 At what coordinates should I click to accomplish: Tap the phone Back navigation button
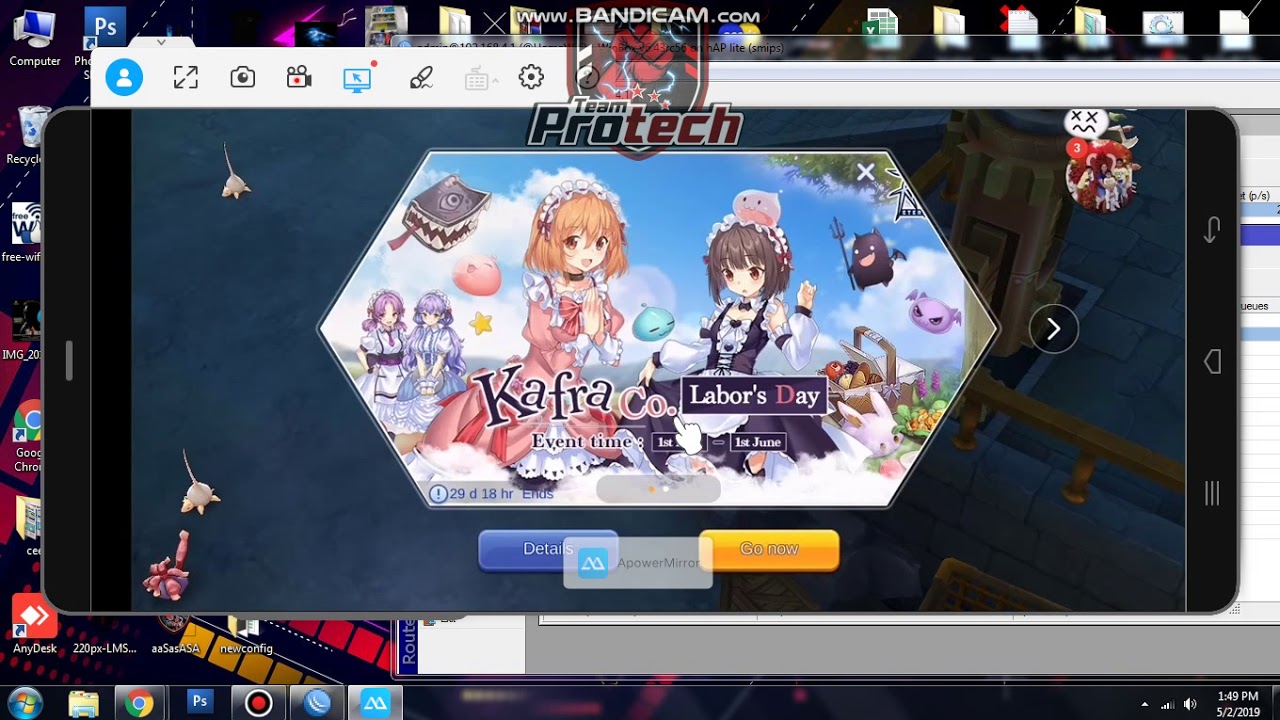tap(1213, 361)
